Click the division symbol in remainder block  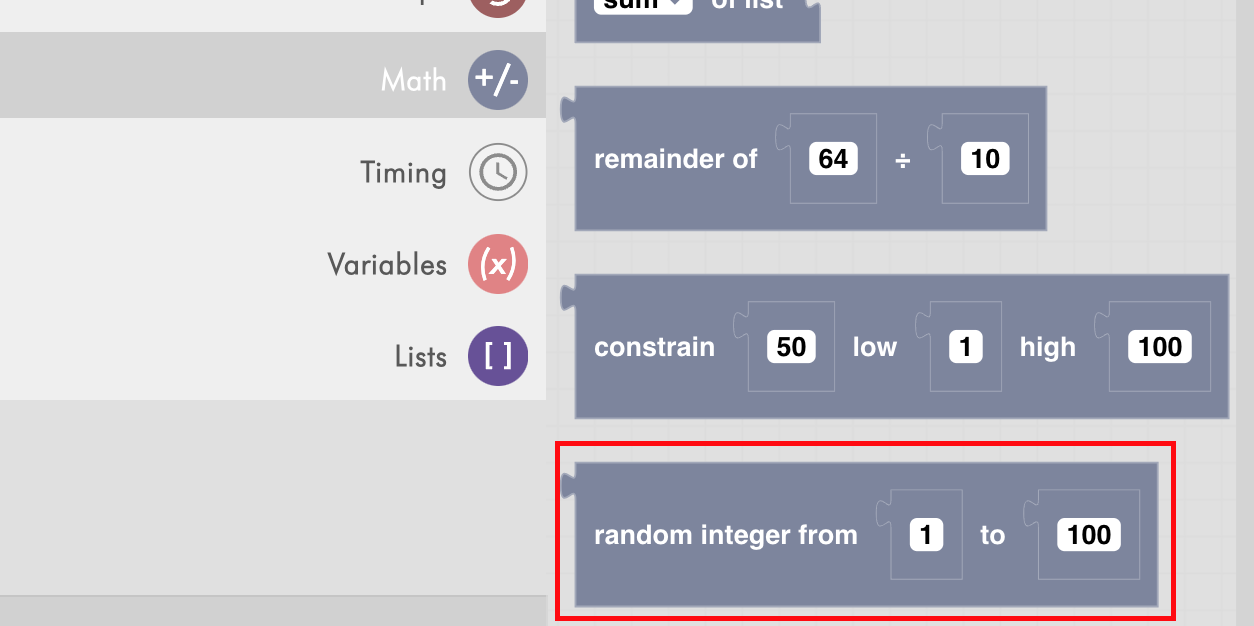(x=902, y=160)
